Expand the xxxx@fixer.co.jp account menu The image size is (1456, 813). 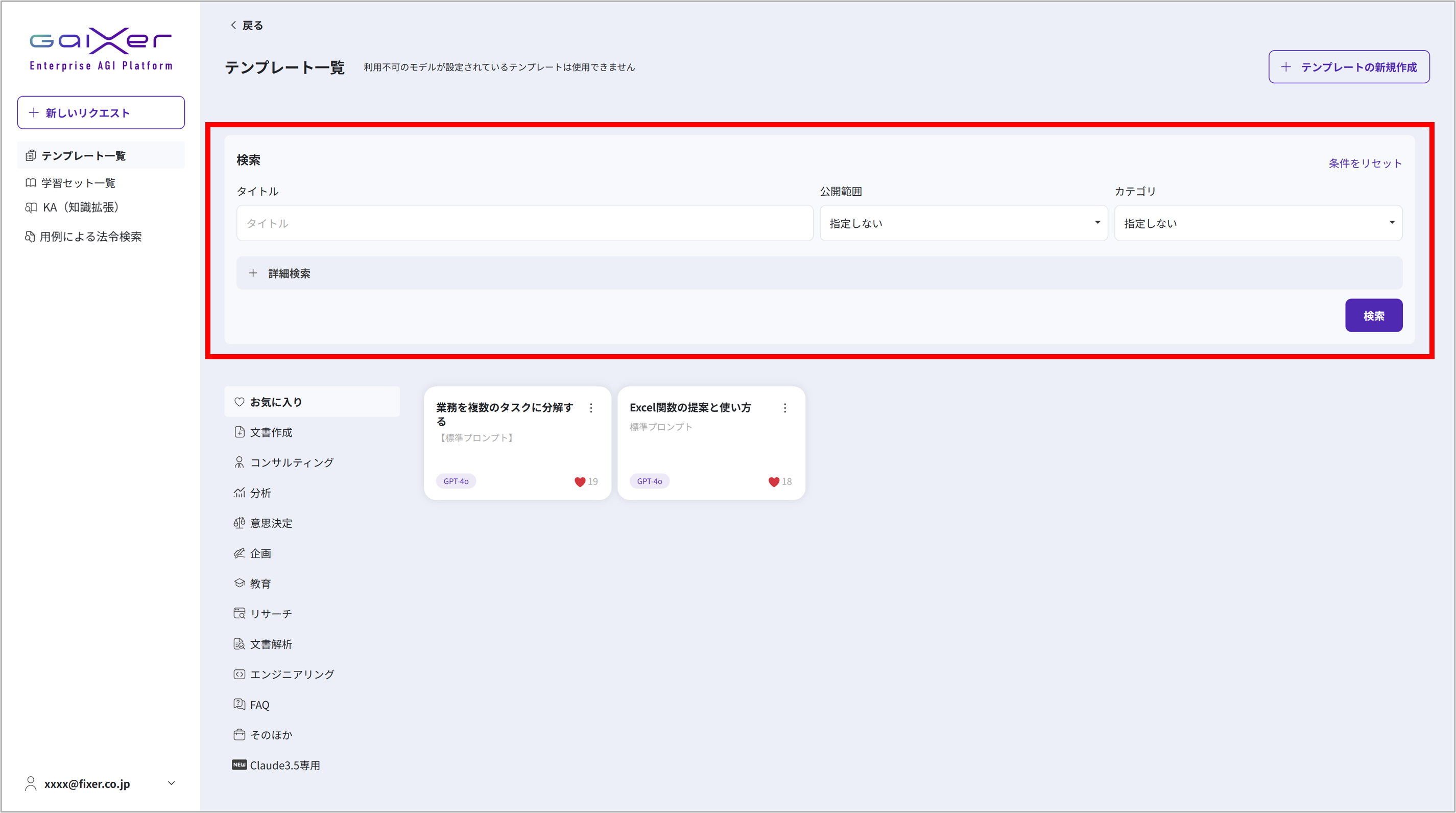click(171, 783)
